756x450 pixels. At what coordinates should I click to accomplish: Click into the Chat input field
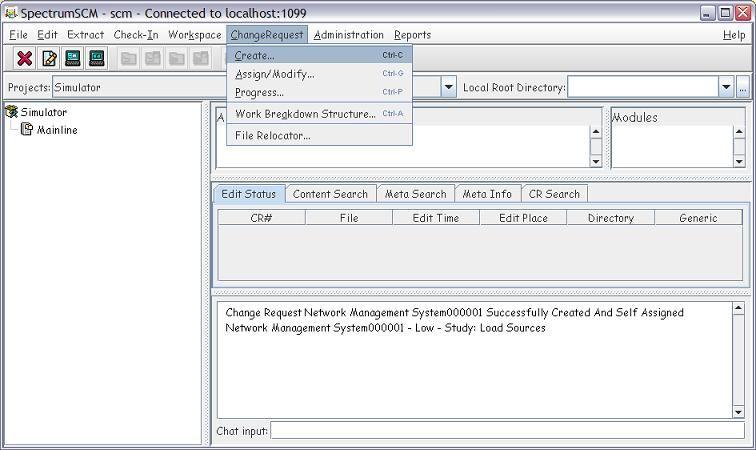point(507,431)
